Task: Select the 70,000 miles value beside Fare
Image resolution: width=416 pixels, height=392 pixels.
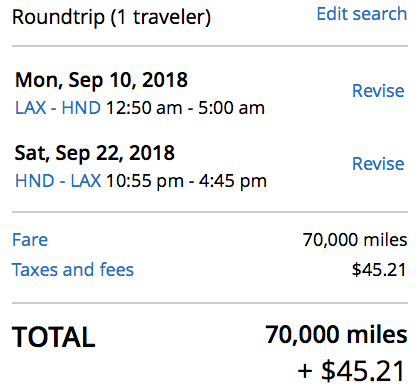Action: [x=355, y=240]
